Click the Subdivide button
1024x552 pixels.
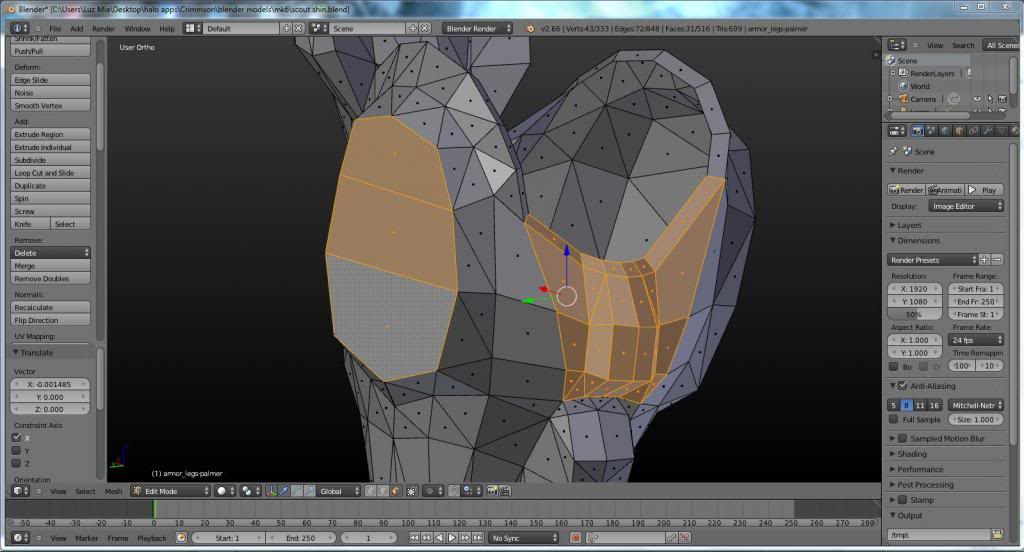pos(50,160)
